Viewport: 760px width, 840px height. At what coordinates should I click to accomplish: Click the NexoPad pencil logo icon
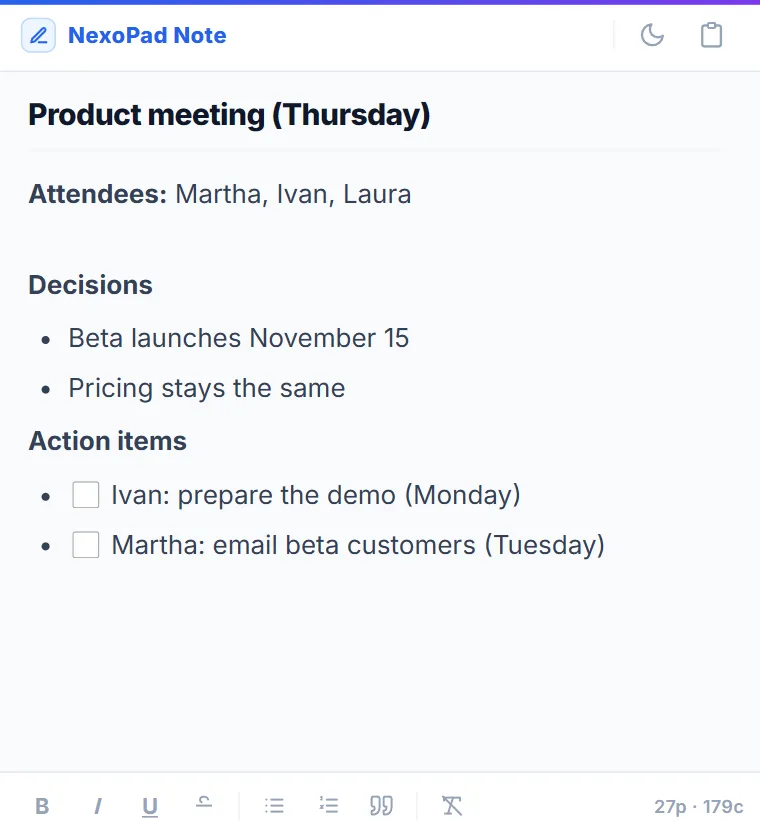[x=38, y=35]
